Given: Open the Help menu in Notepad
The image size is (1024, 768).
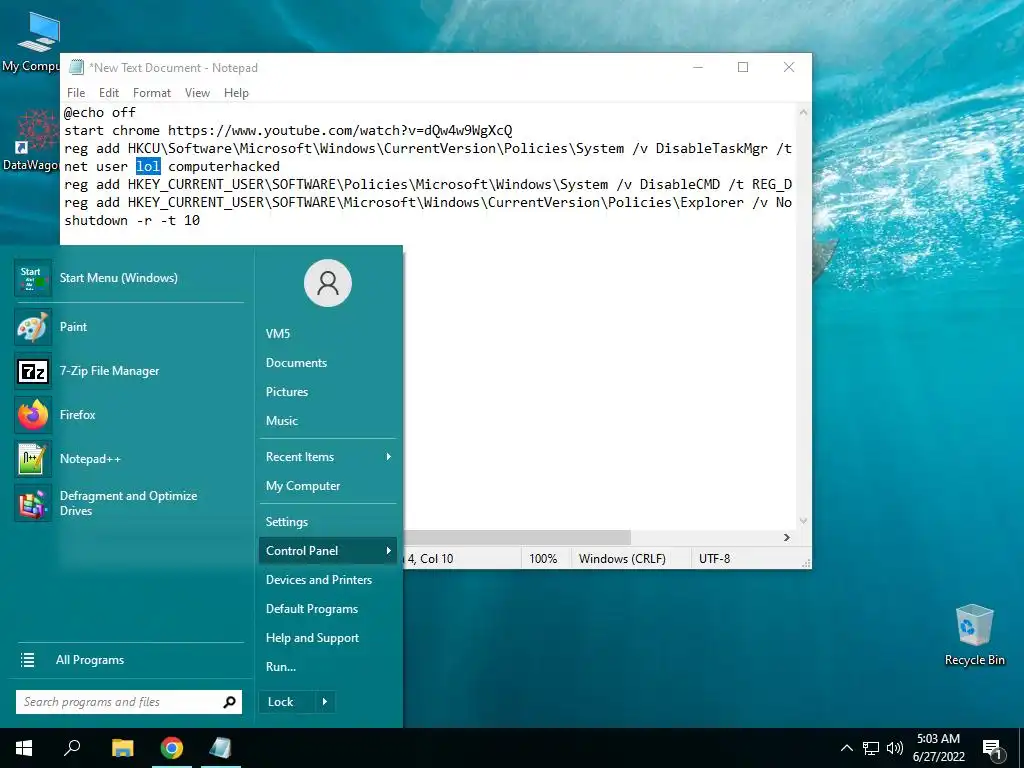Looking at the screenshot, I should 236,93.
